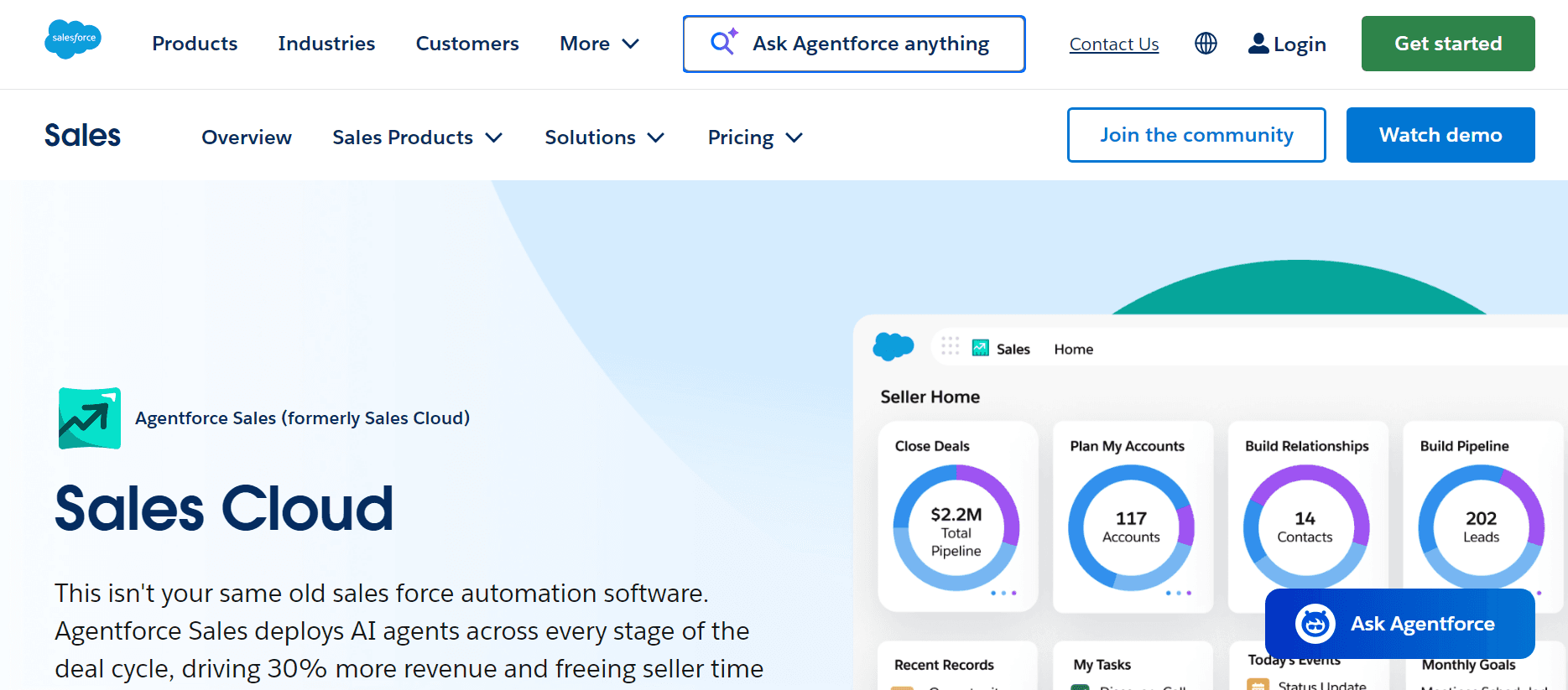Image resolution: width=1568 pixels, height=690 pixels.
Task: Click the Recent Records card title
Action: pyautogui.click(x=944, y=665)
